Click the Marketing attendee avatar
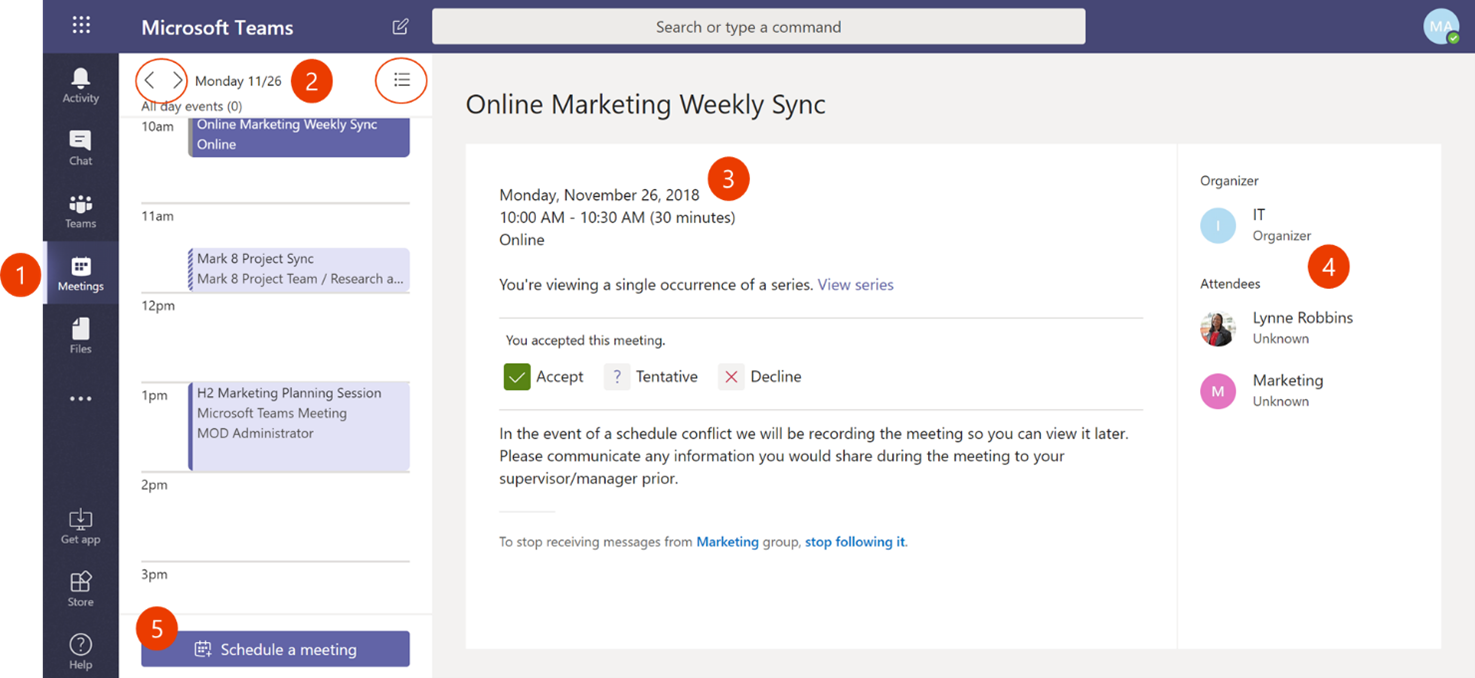This screenshot has height=678, width=1475. pyautogui.click(x=1218, y=391)
